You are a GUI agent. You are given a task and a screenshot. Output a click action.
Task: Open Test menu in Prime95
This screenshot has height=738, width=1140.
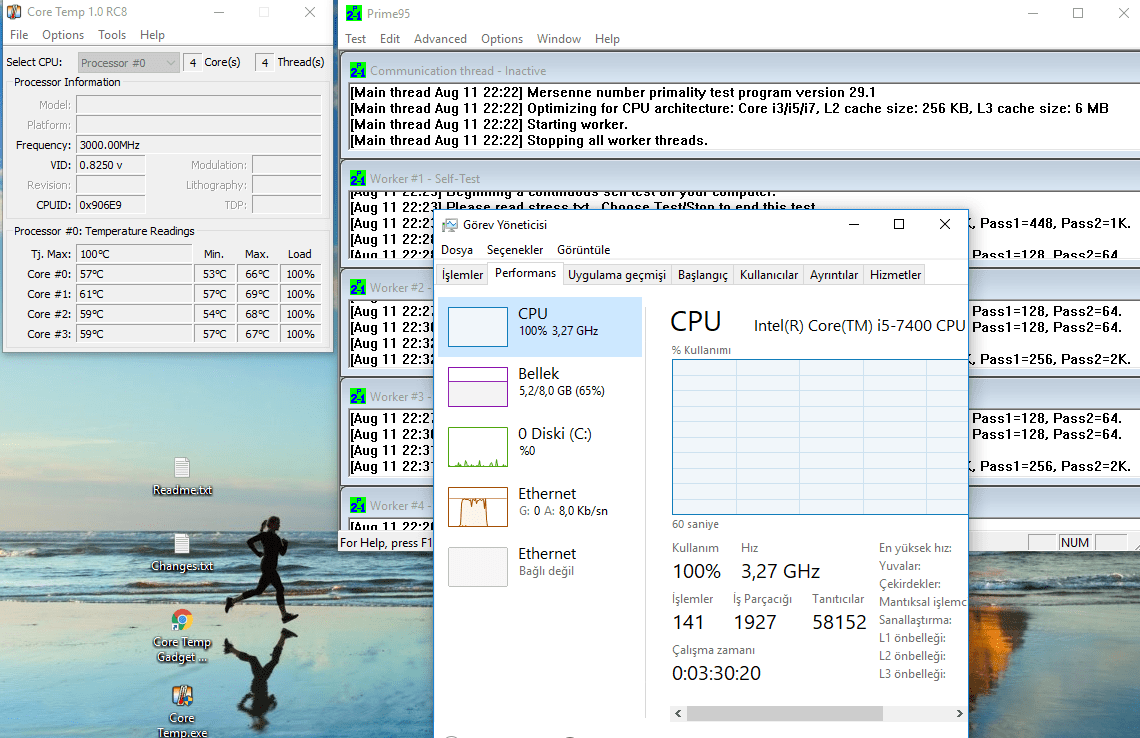(x=356, y=39)
